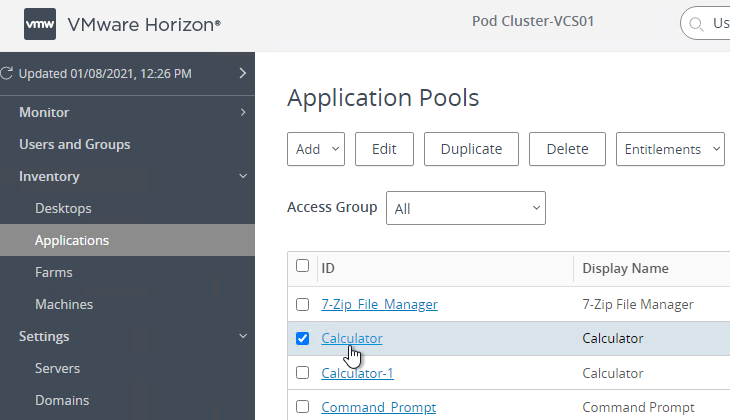The height and width of the screenshot is (420, 730).
Task: Open the Command_Prompt link
Action: click(379, 407)
